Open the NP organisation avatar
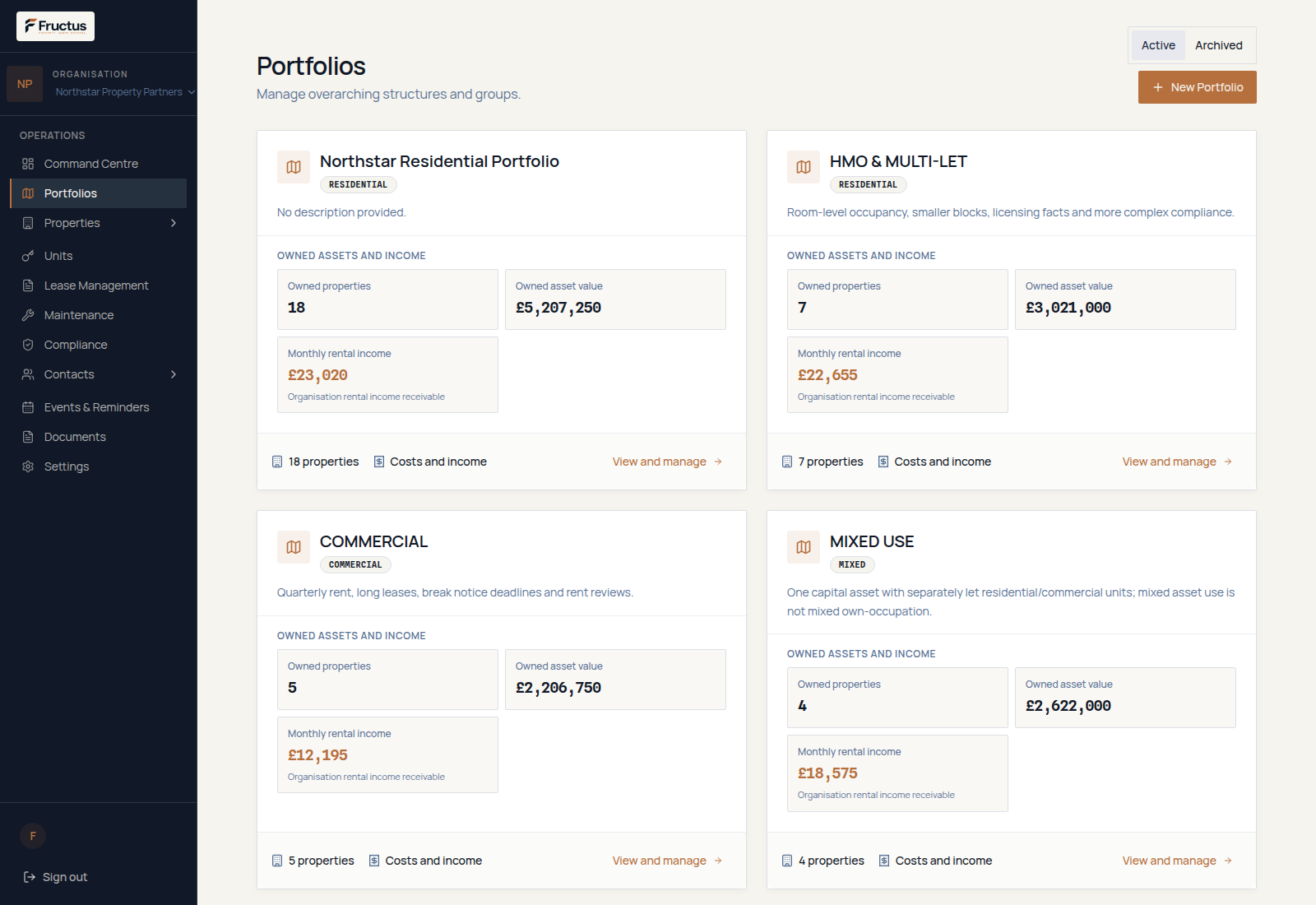The width and height of the screenshot is (1316, 905). 25,84
